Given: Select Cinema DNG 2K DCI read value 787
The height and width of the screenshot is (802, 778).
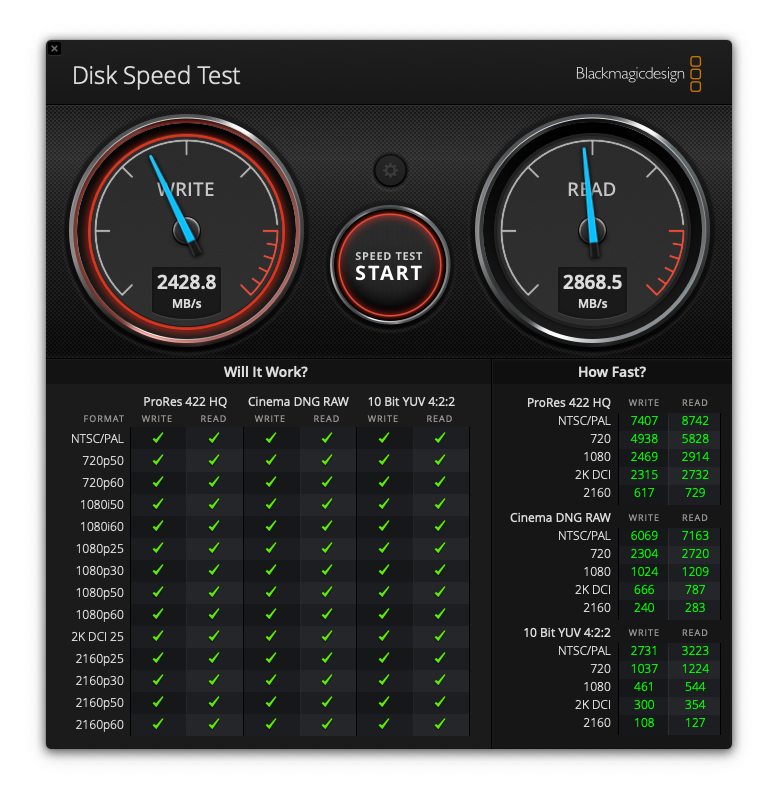Looking at the screenshot, I should (695, 590).
